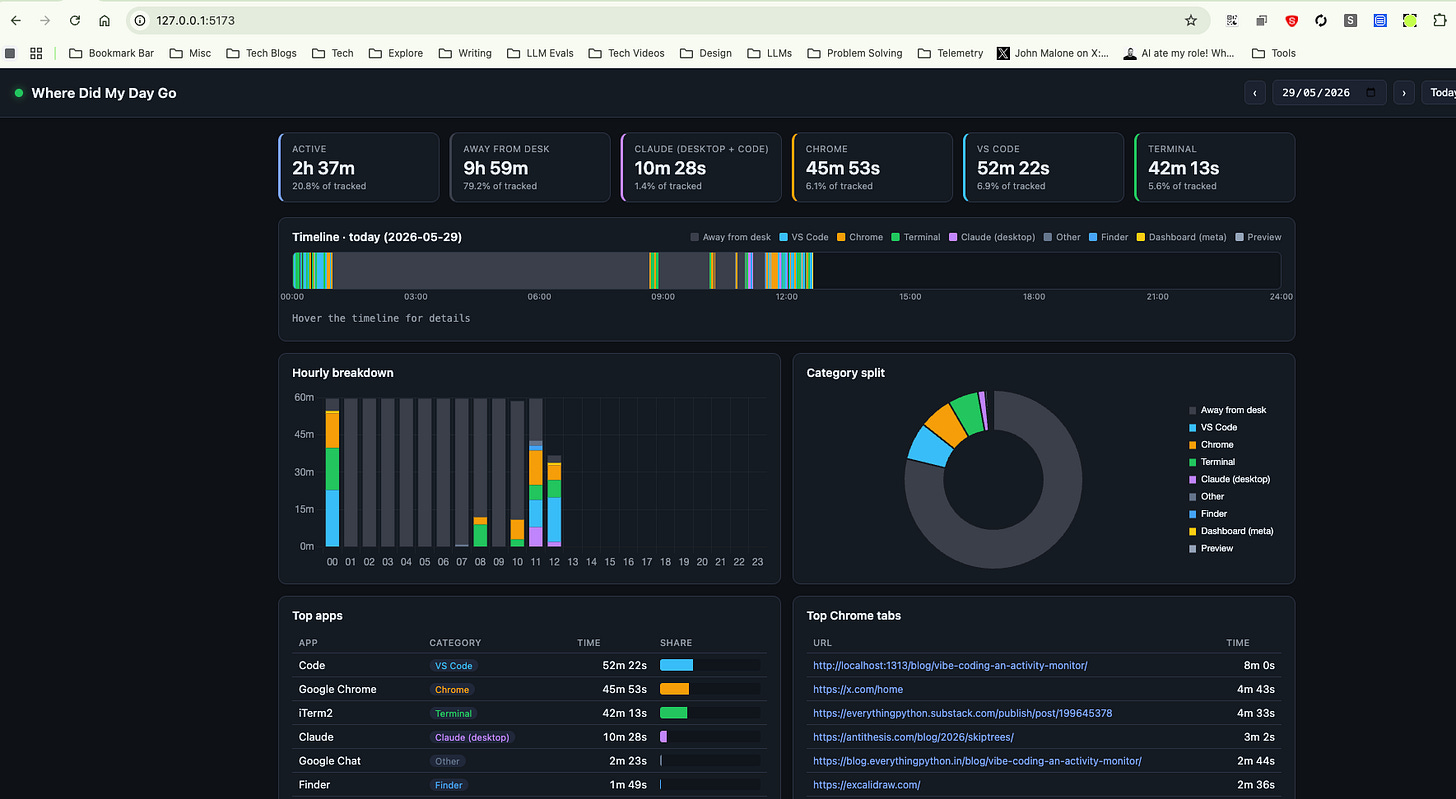Jump to Today with the Today button
This screenshot has width=1456, height=799.
pos(1439,93)
